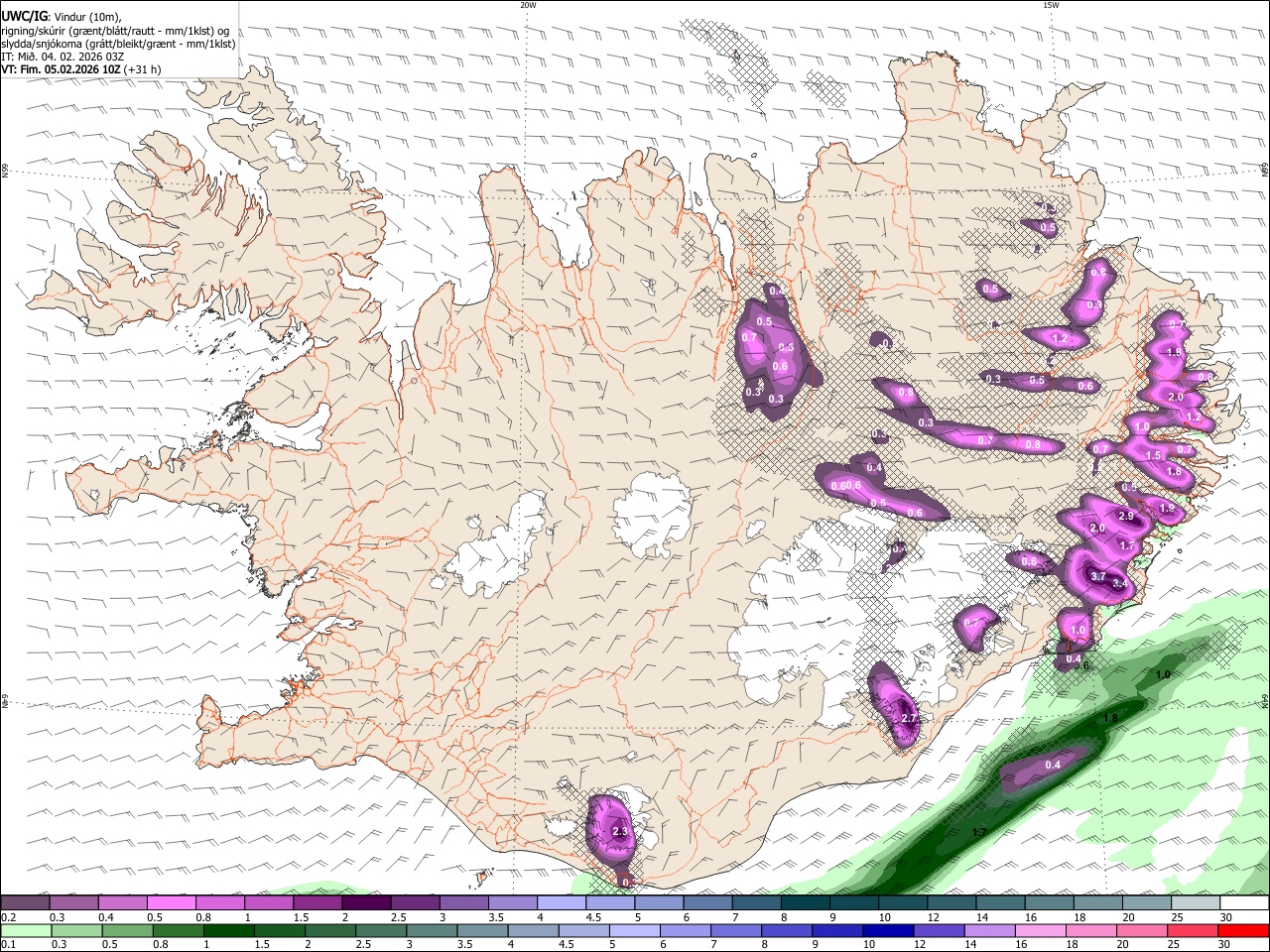Click the '0.4' value in the offshore purple patch
1270x952 pixels.
click(1053, 765)
